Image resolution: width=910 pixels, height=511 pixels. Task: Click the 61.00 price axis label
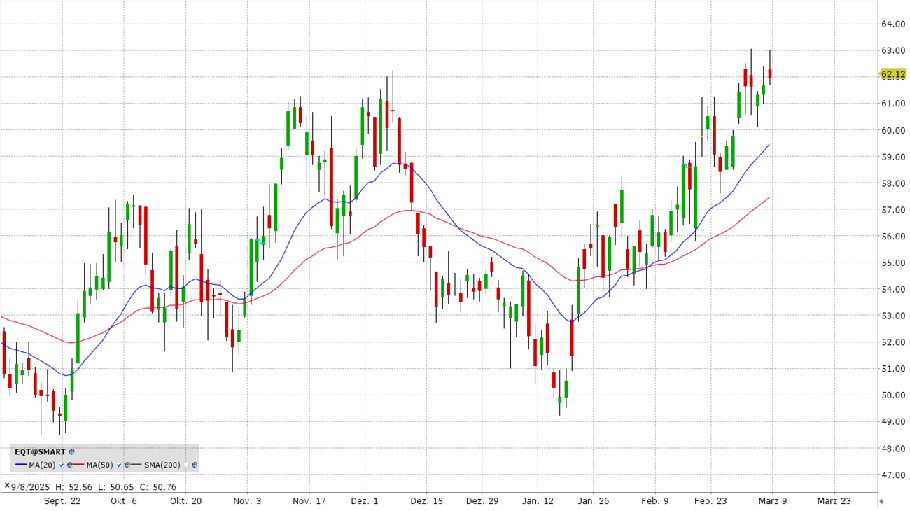(893, 103)
